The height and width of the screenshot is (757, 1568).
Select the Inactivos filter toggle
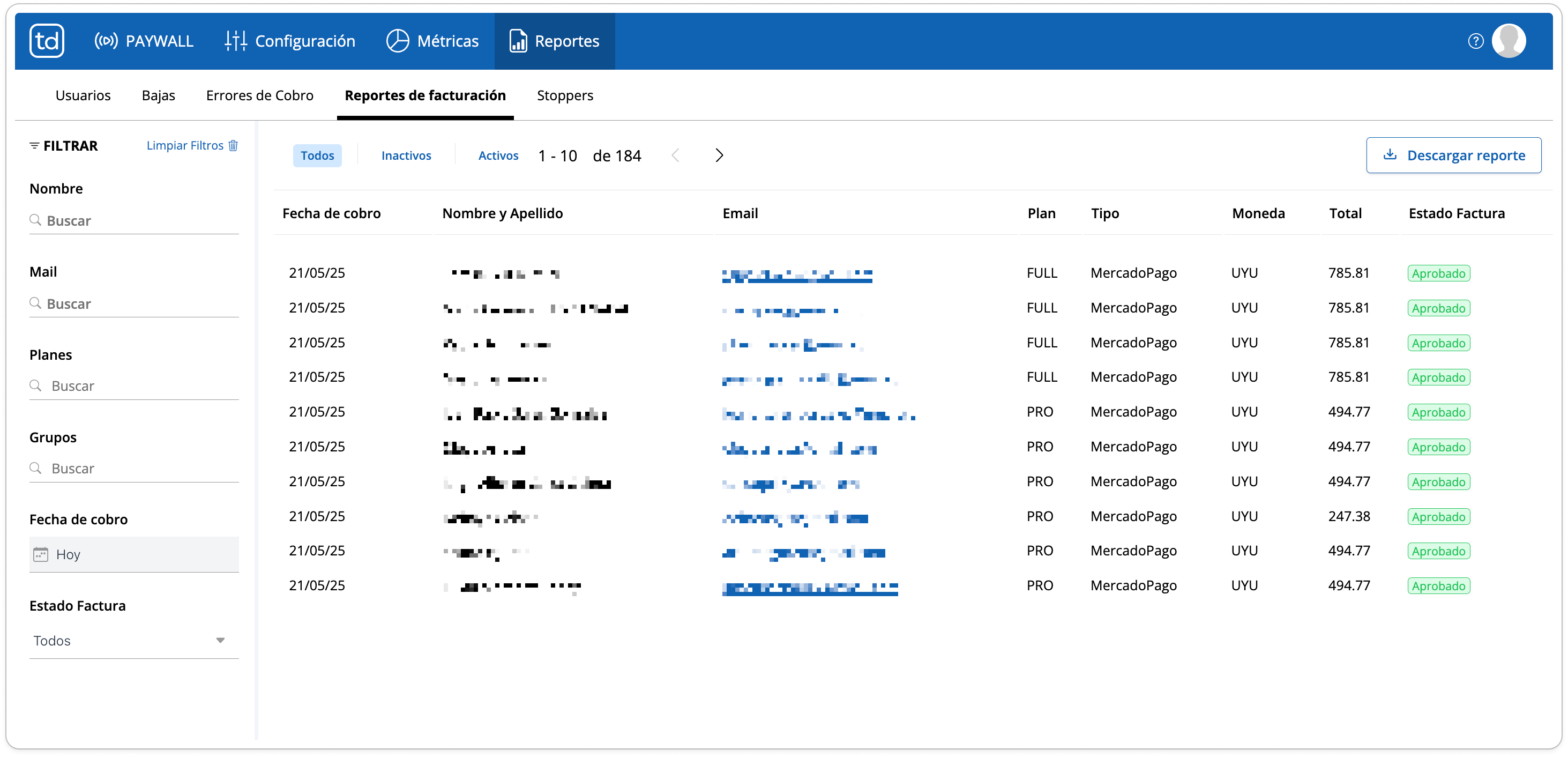[406, 156]
